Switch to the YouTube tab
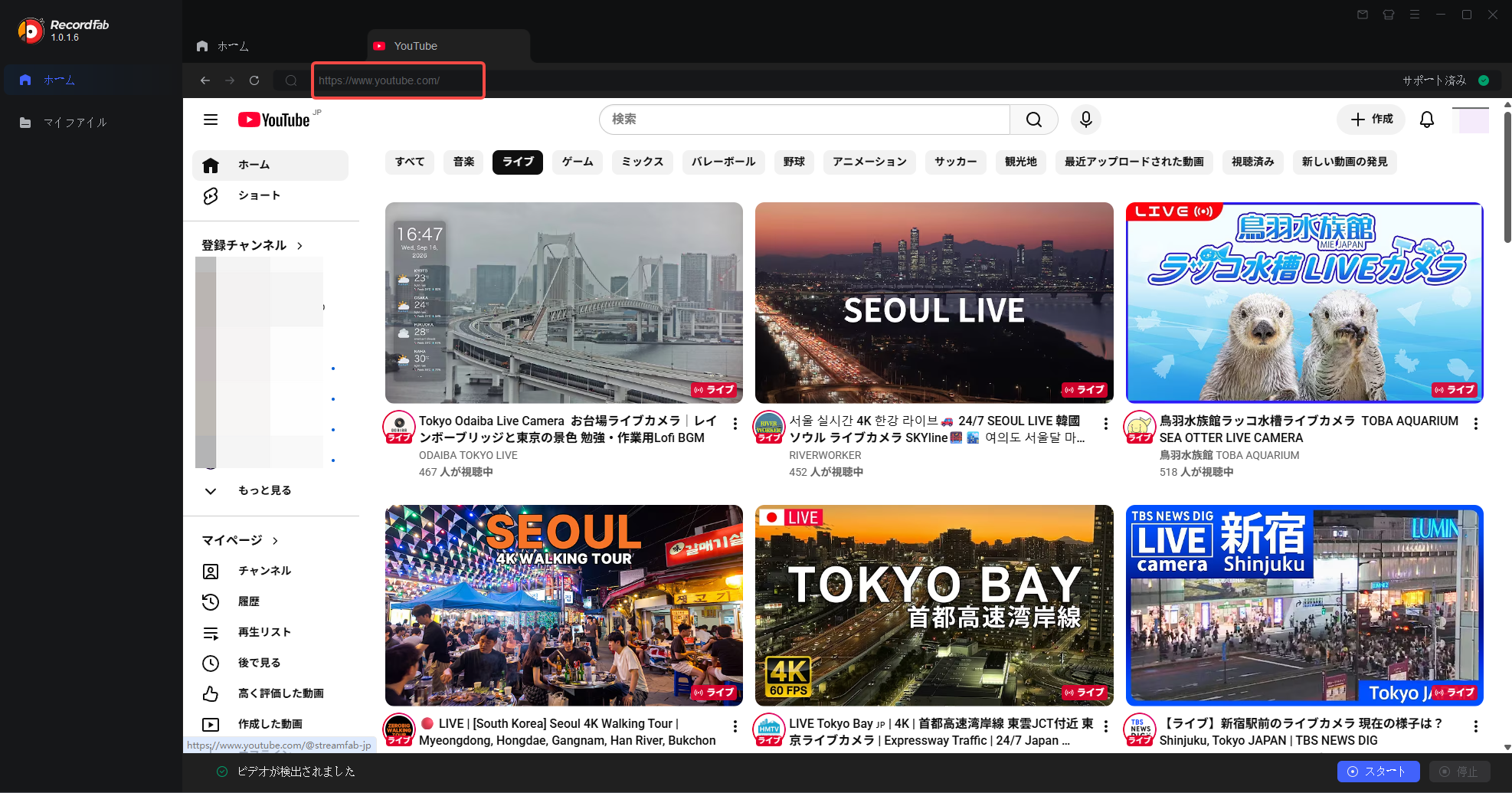Screen dimensions: 1512x793 click(x=449, y=46)
